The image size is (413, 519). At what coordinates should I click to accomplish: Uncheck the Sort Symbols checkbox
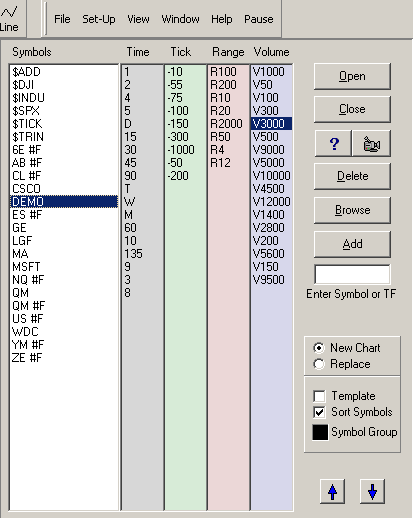point(319,412)
